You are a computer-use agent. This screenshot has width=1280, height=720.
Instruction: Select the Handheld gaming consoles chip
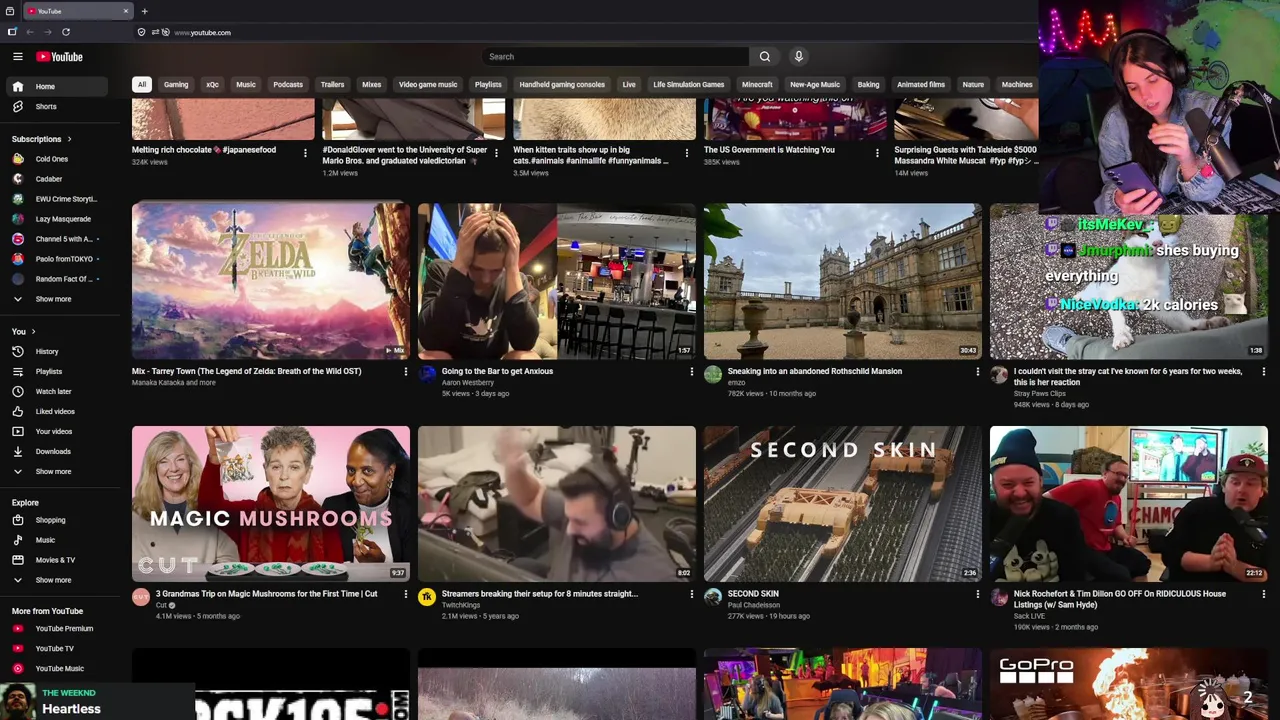562,85
